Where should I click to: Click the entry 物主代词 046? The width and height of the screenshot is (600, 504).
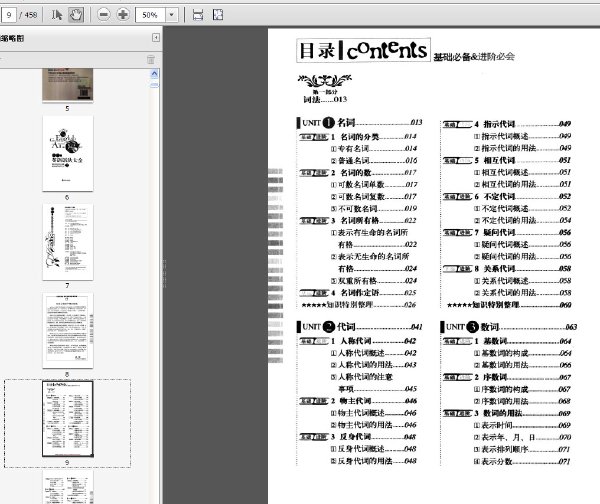coord(358,401)
